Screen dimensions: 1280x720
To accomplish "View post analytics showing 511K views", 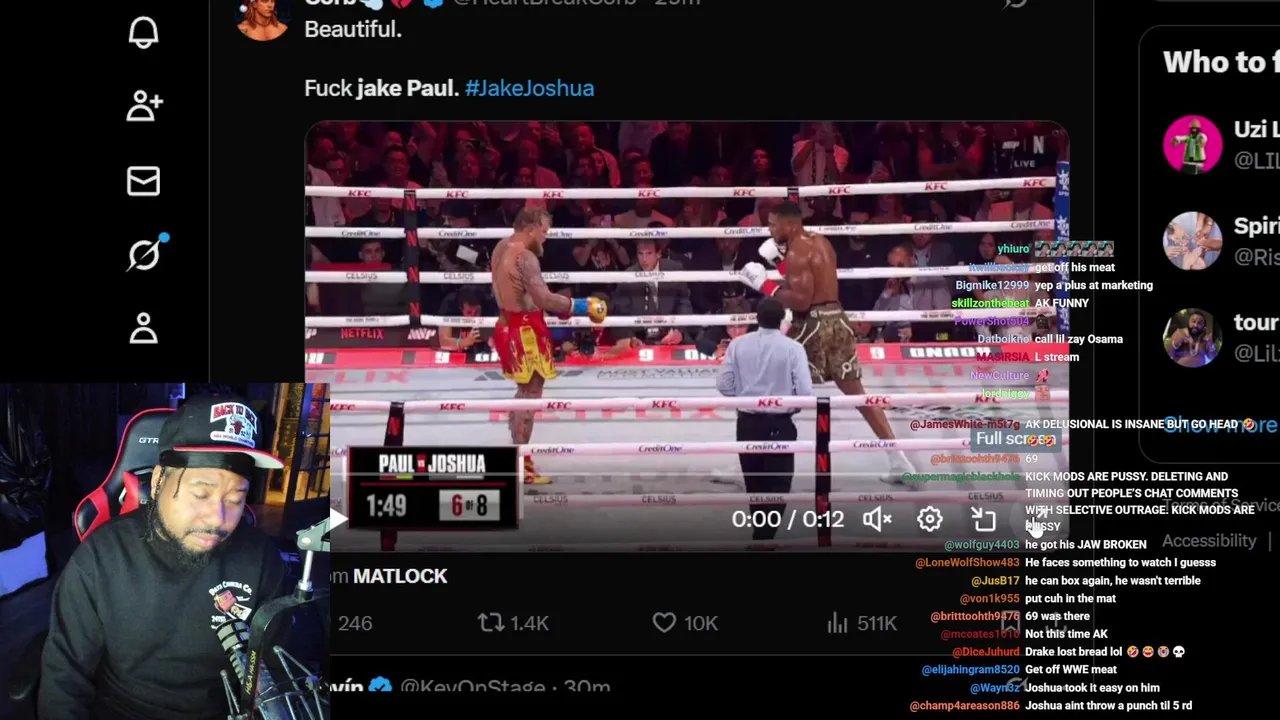I will (x=862, y=623).
